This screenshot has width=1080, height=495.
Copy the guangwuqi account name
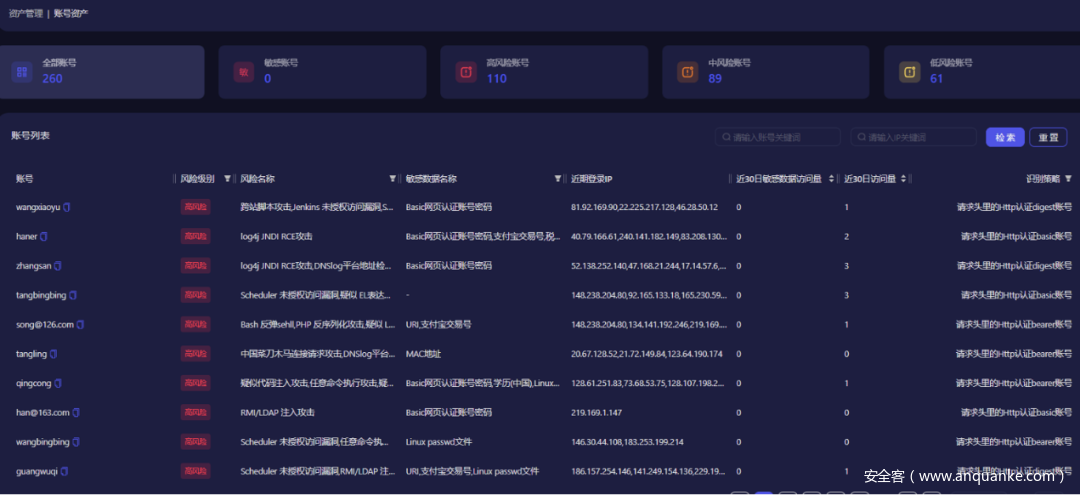[x=66, y=471]
